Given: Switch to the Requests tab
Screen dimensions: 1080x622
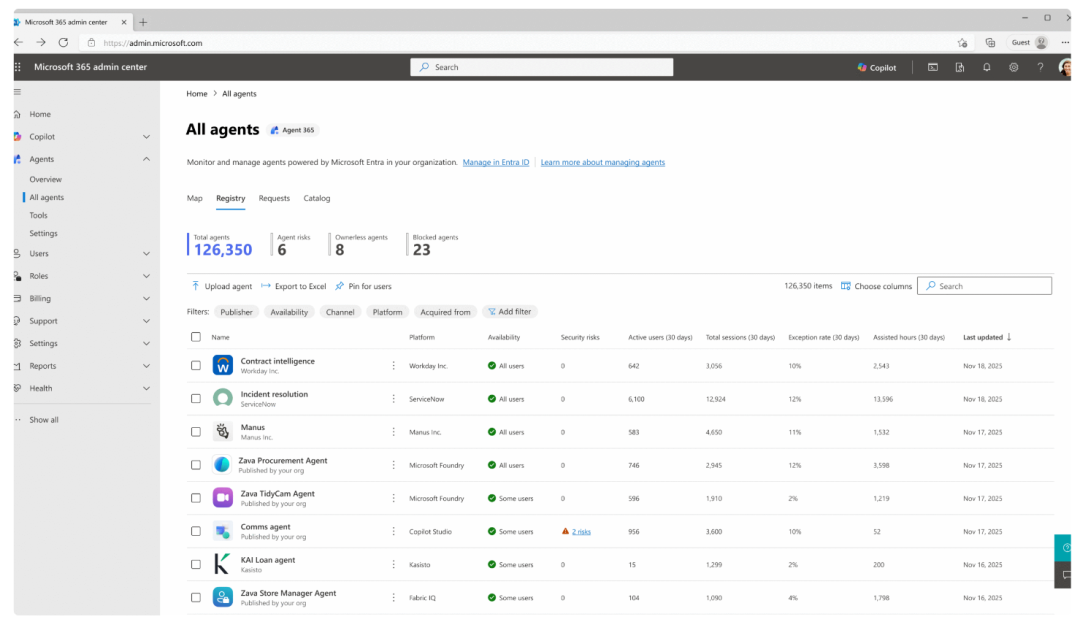Looking at the screenshot, I should click(x=274, y=198).
